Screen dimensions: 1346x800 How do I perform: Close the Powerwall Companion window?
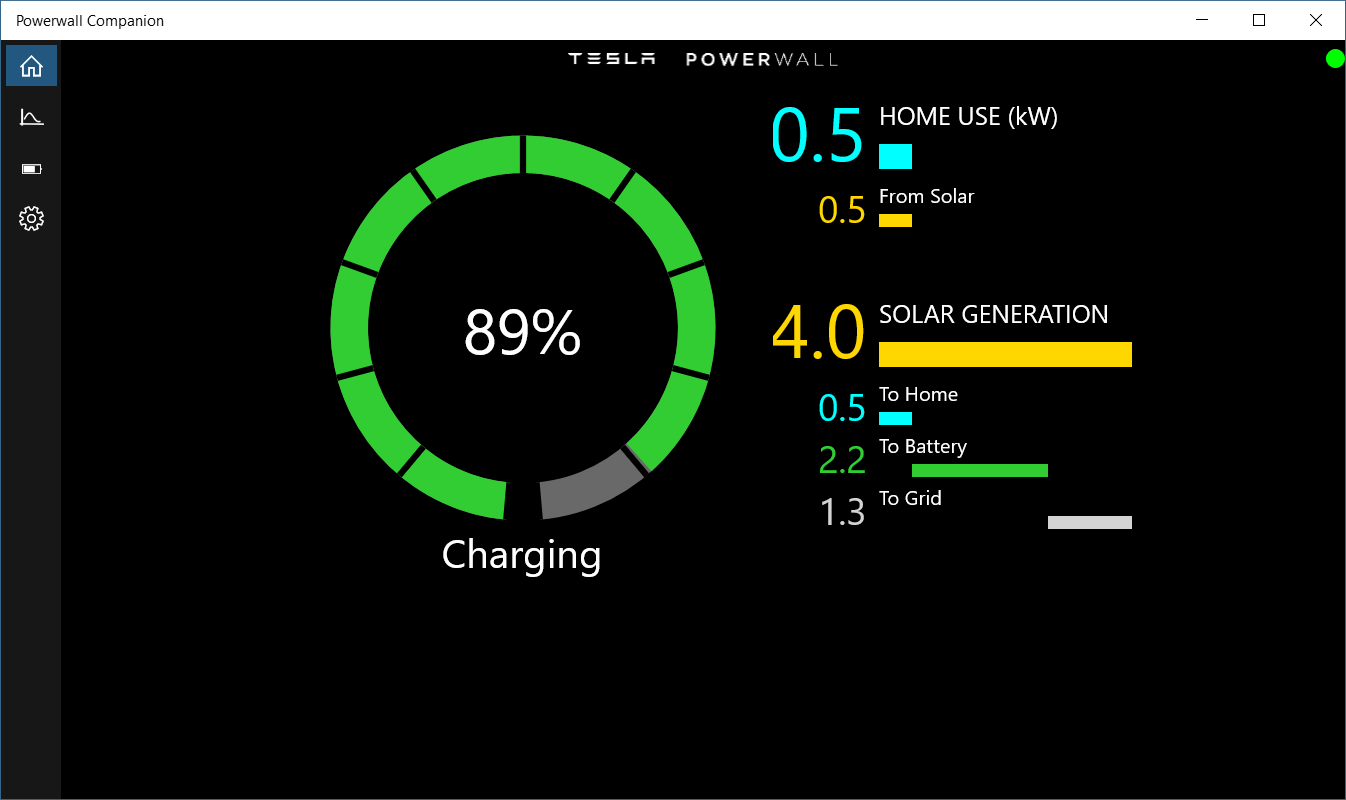point(1316,20)
